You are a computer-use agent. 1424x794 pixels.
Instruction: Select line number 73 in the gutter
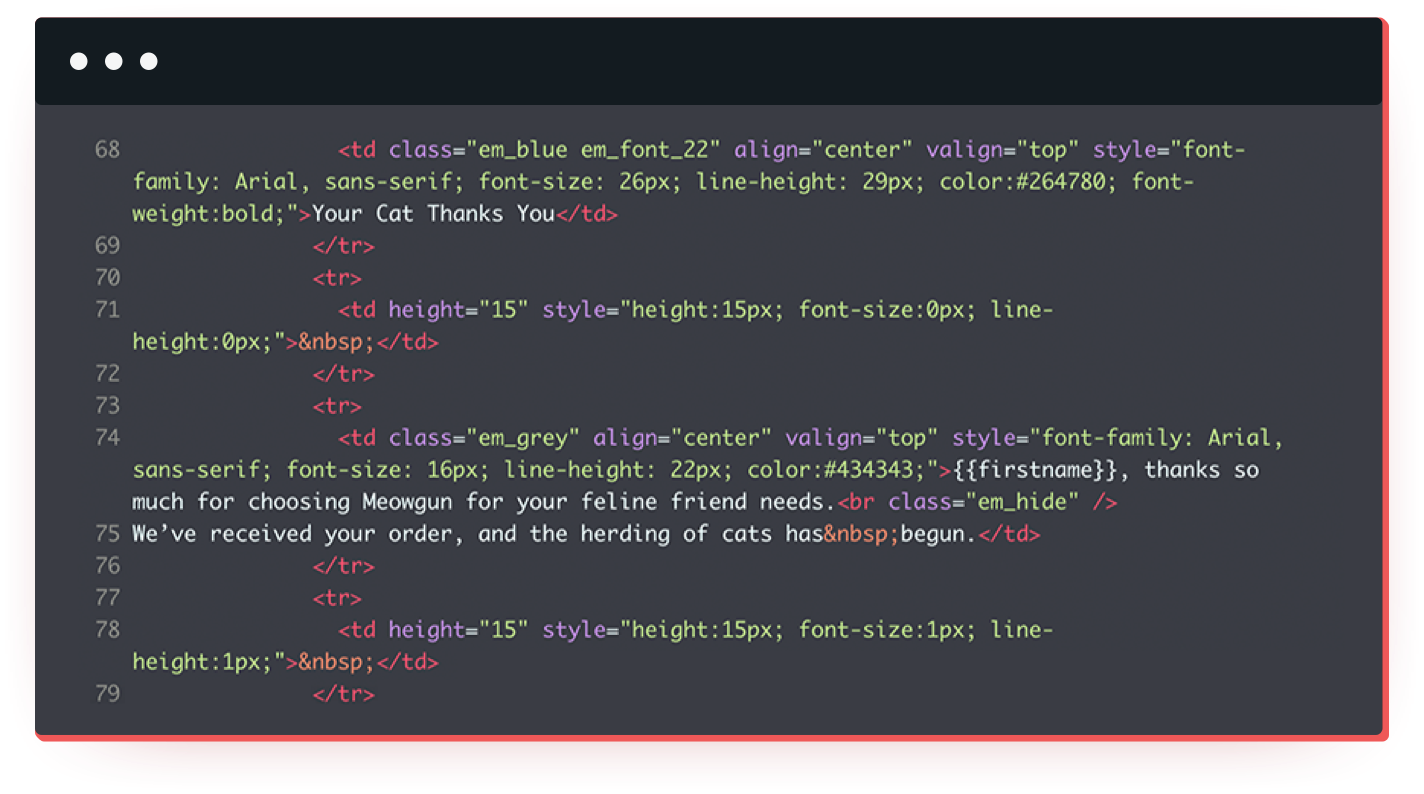pyautogui.click(x=107, y=406)
